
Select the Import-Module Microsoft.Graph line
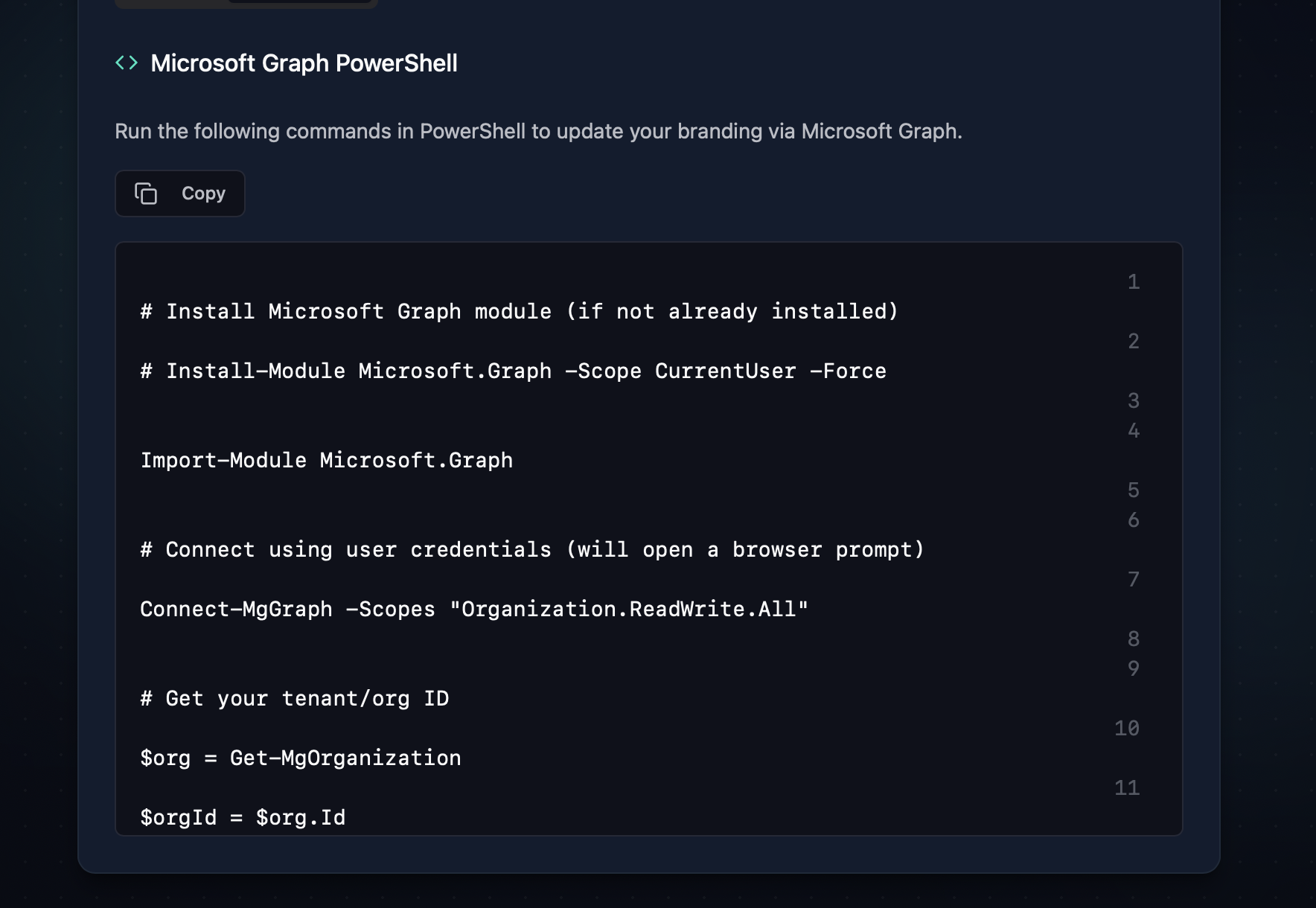pos(326,460)
